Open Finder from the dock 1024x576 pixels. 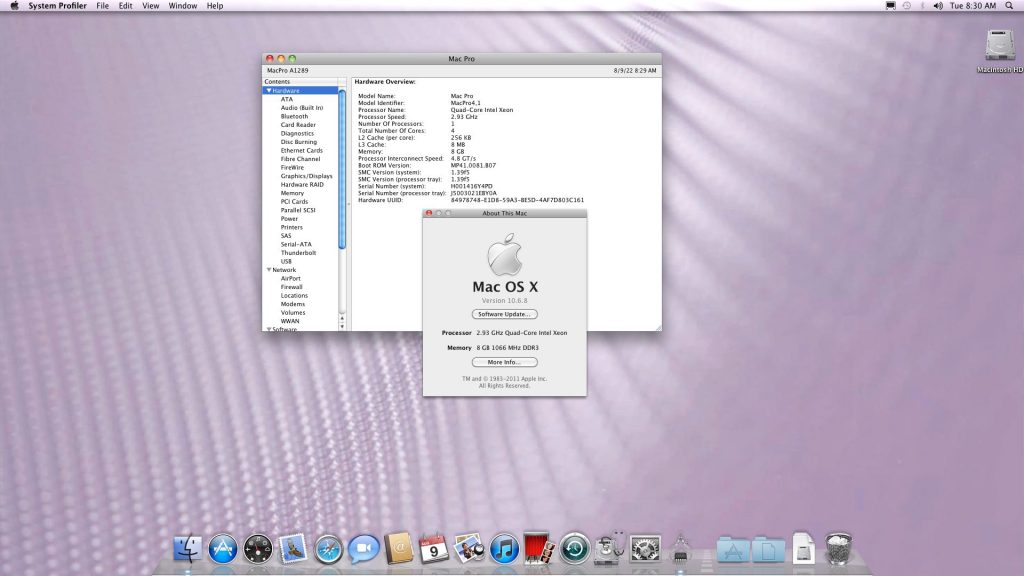[x=187, y=549]
